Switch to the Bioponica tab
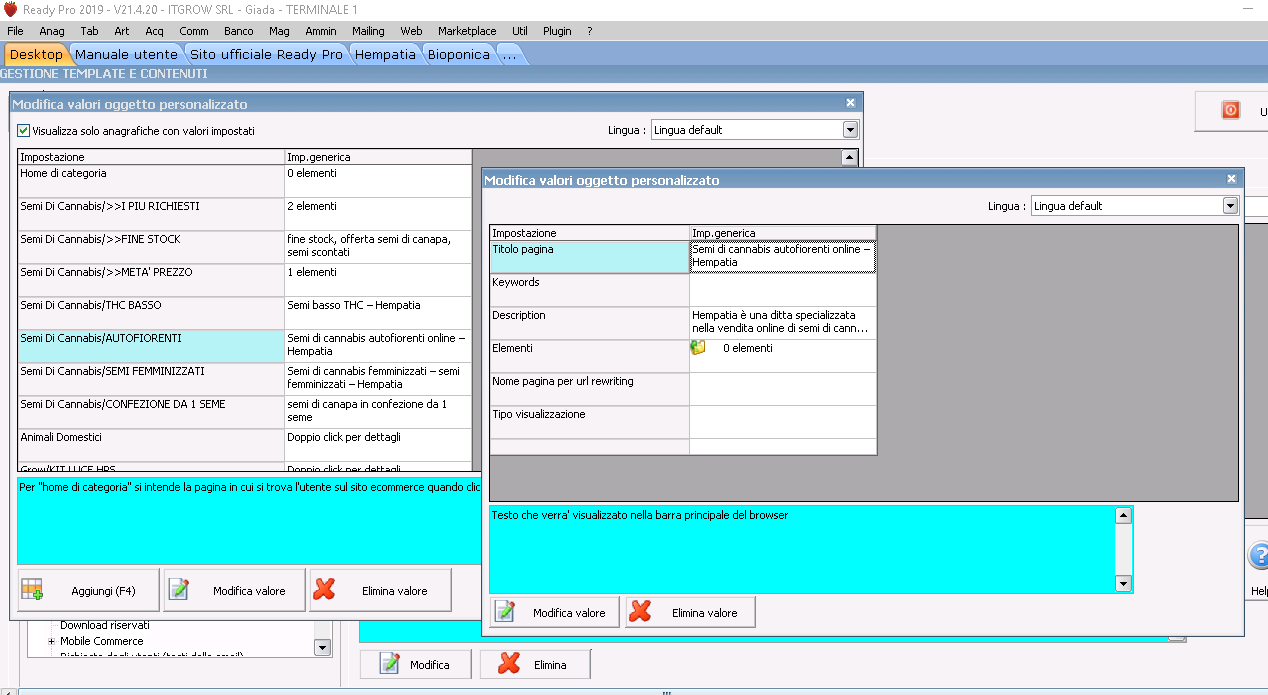Viewport: 1268px width, 695px height. coord(459,54)
